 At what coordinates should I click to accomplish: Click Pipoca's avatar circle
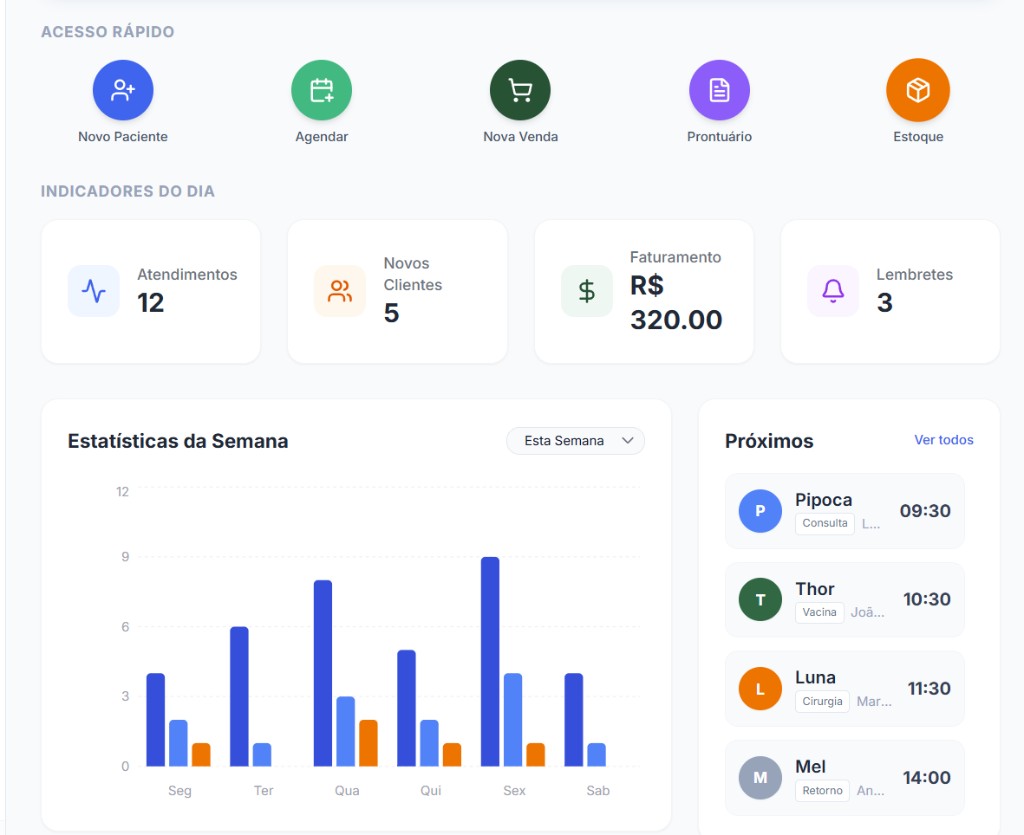coord(760,511)
